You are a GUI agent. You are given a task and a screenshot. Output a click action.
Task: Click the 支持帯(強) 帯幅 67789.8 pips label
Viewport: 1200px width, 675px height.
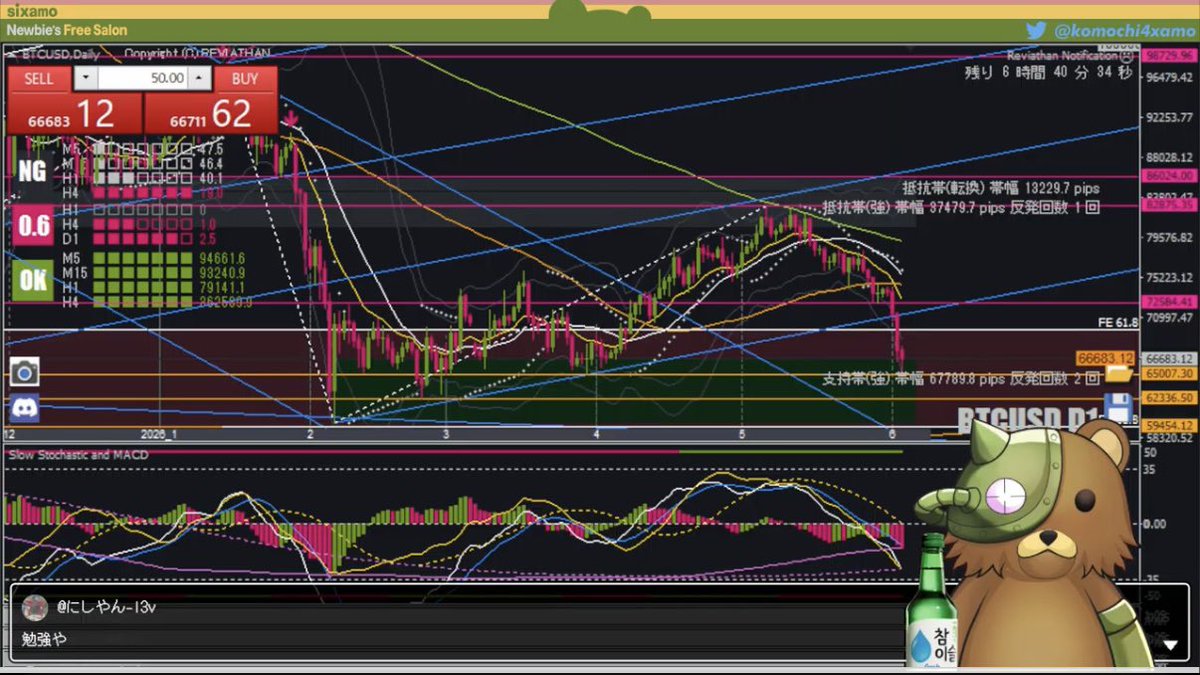click(x=961, y=378)
